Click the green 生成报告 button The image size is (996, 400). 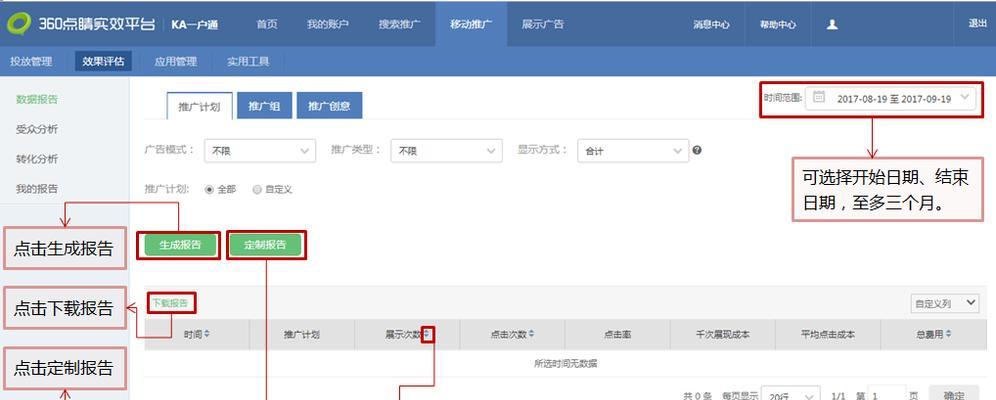[180, 245]
